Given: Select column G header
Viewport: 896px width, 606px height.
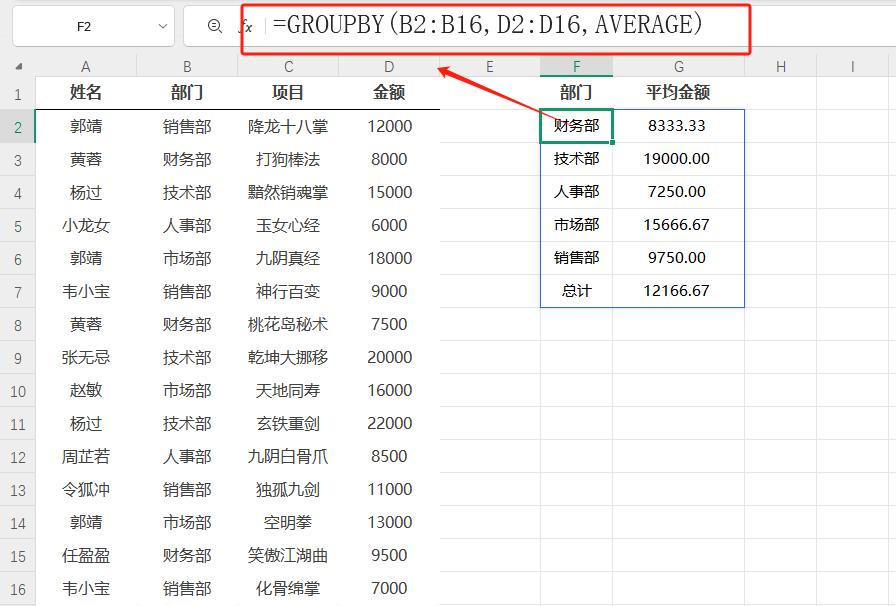Looking at the screenshot, I should click(x=678, y=66).
